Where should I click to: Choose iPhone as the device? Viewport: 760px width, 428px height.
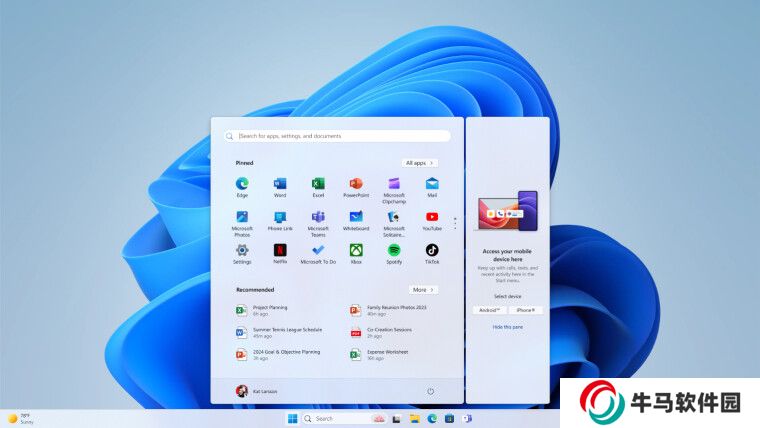point(526,310)
